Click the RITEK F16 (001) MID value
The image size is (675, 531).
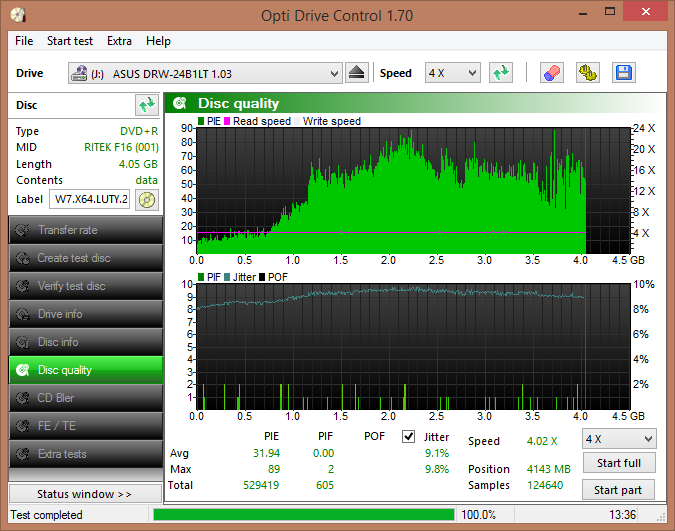tap(121, 147)
